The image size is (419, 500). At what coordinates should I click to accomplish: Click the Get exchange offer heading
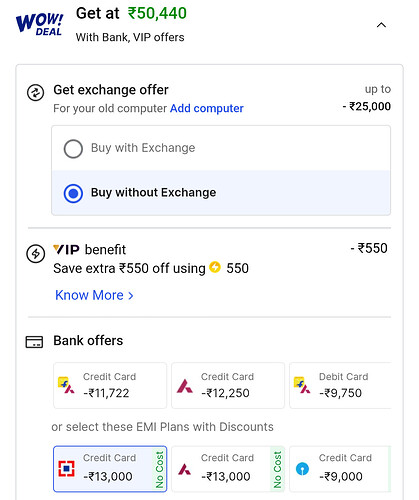coord(111,90)
